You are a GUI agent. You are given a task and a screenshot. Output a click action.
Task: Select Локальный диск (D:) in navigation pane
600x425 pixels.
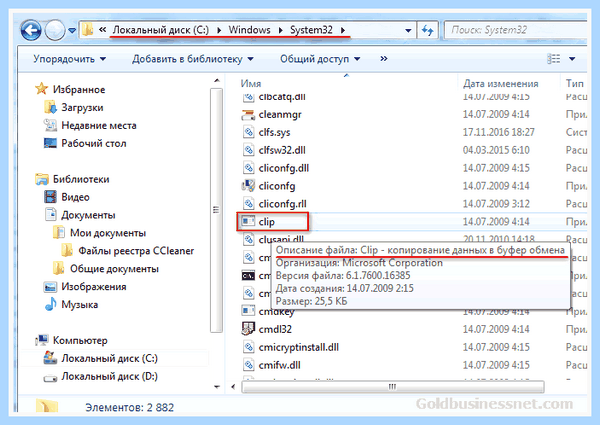click(x=109, y=376)
